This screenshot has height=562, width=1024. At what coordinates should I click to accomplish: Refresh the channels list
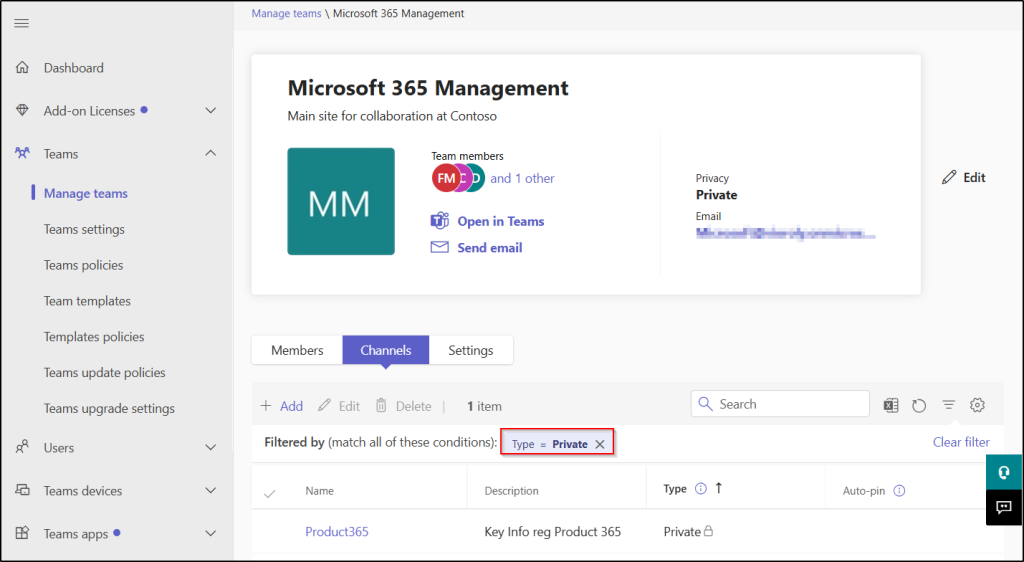tap(919, 405)
